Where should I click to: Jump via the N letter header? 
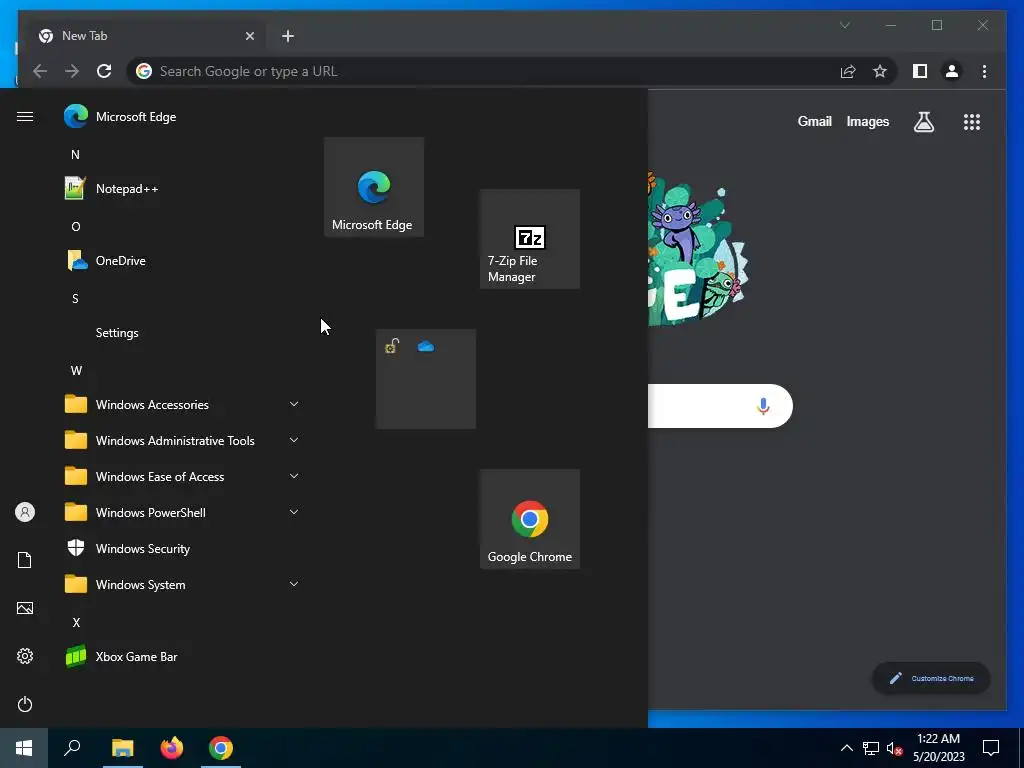click(x=75, y=155)
